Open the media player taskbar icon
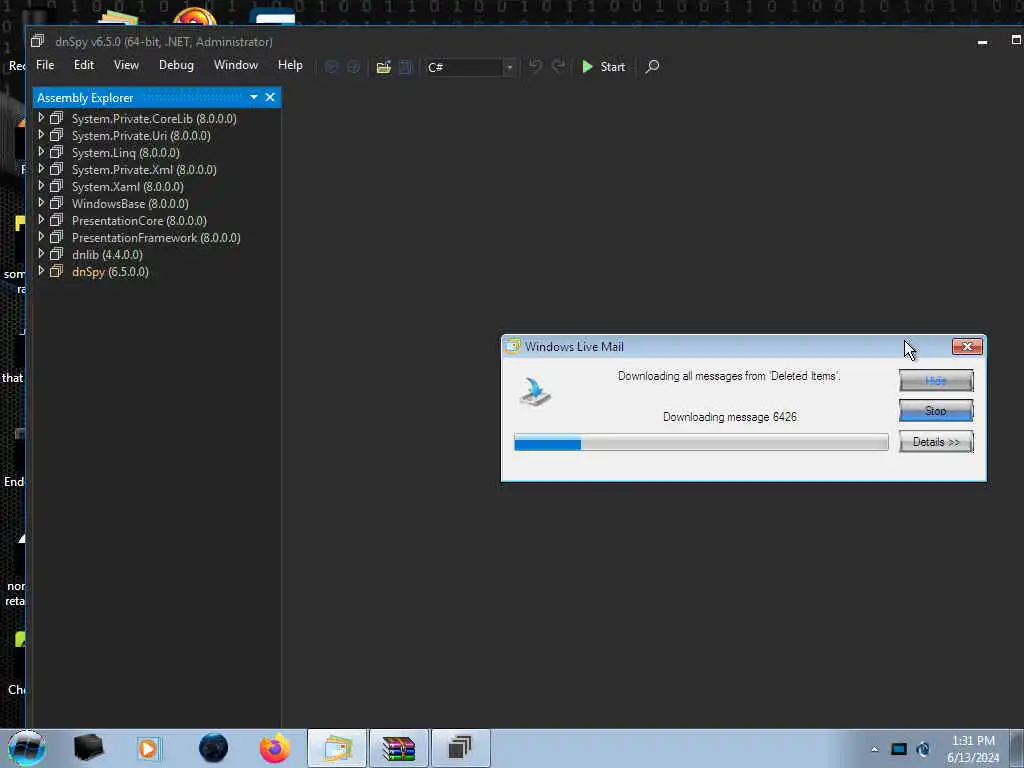 pos(148,748)
